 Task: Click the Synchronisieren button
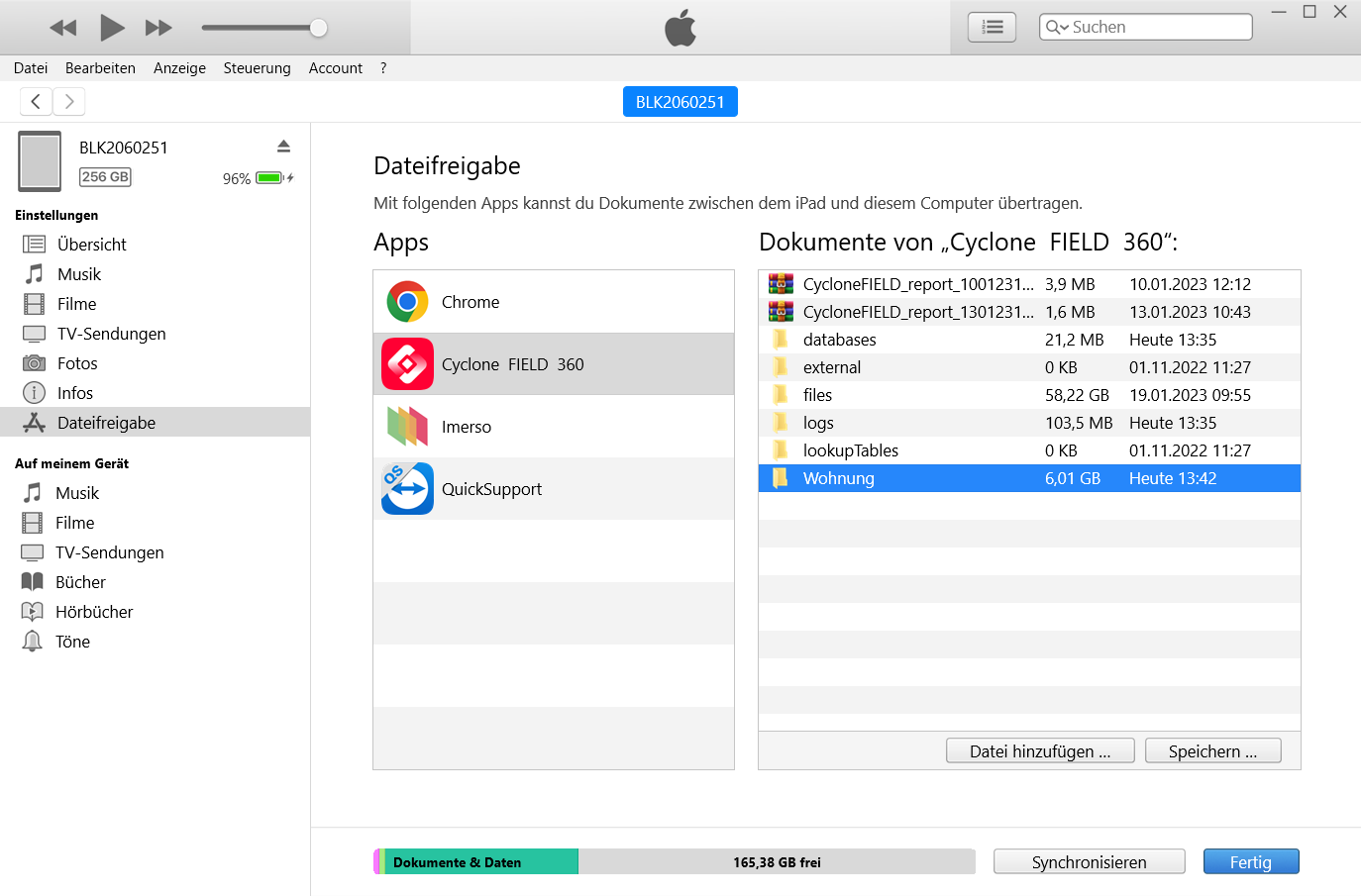click(x=1089, y=862)
